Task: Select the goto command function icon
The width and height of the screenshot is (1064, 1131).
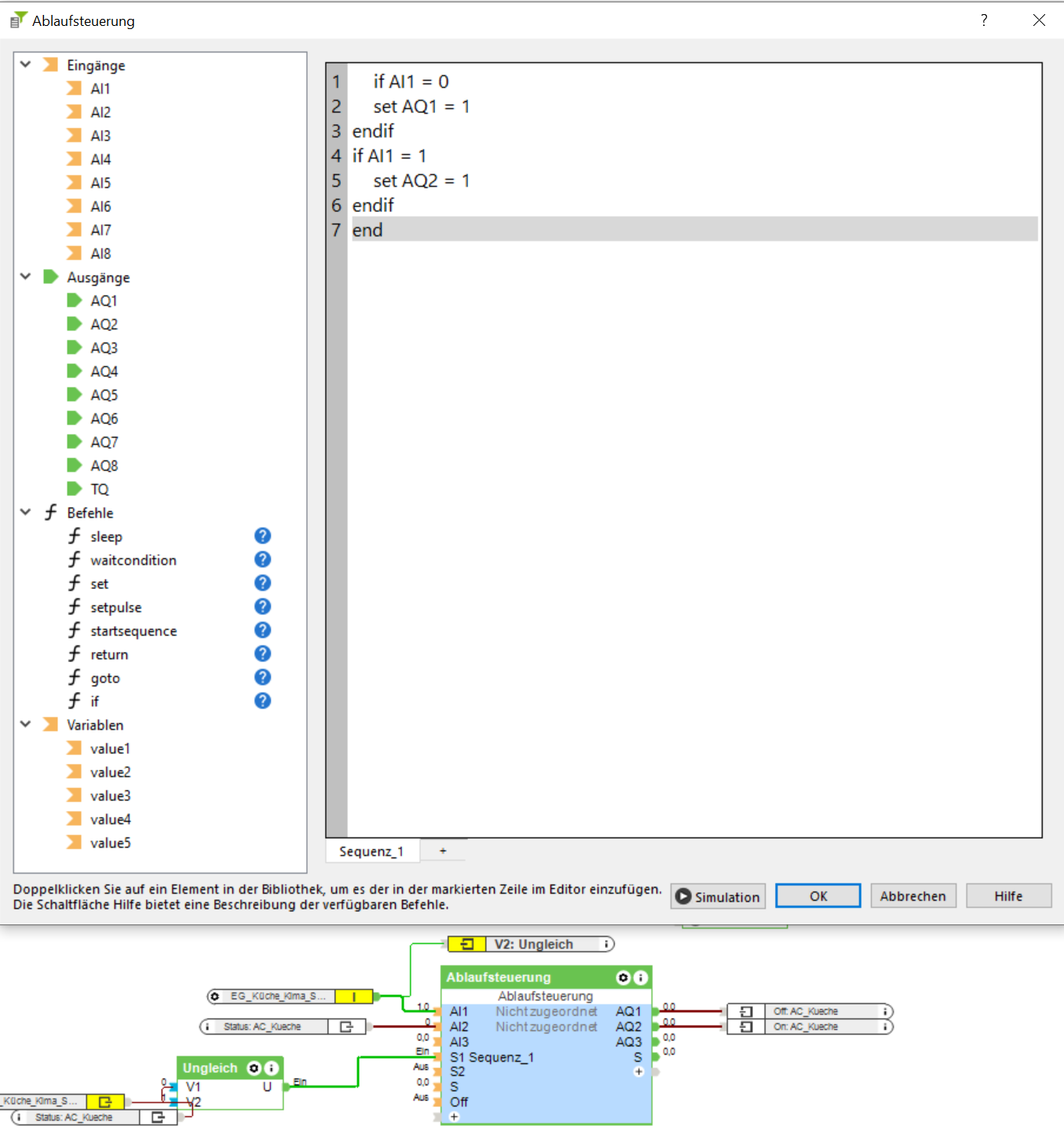Action: [75, 677]
